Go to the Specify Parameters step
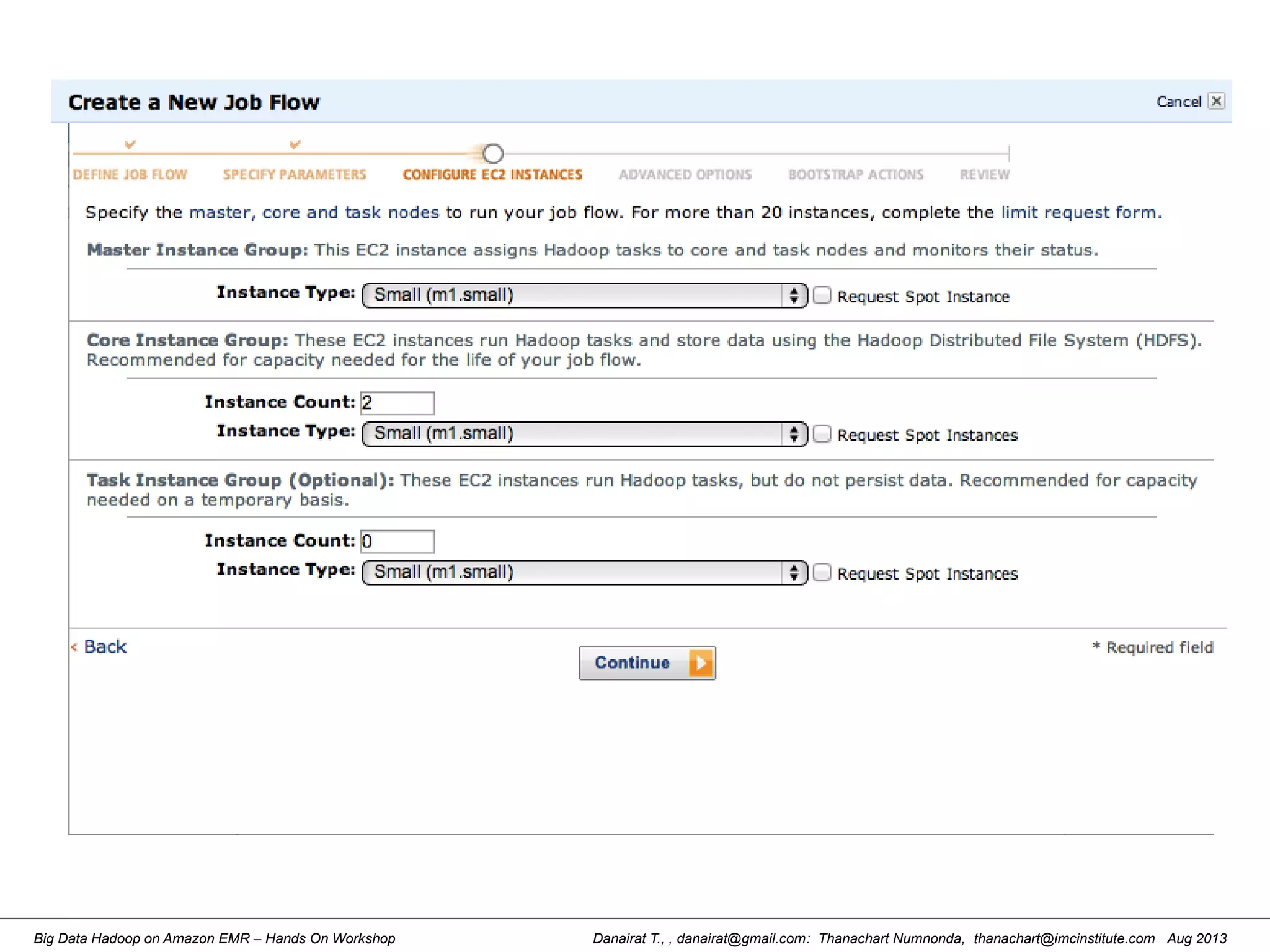 click(x=295, y=175)
